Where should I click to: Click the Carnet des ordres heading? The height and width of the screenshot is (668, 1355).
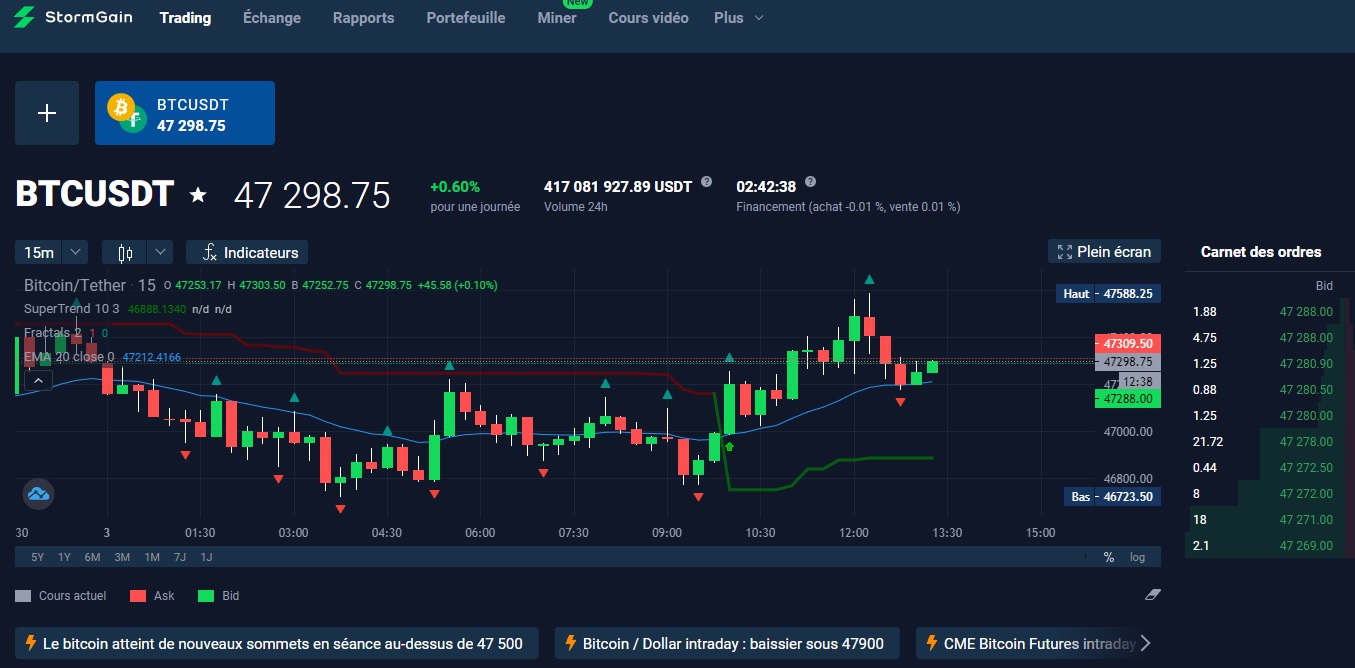click(x=1261, y=252)
